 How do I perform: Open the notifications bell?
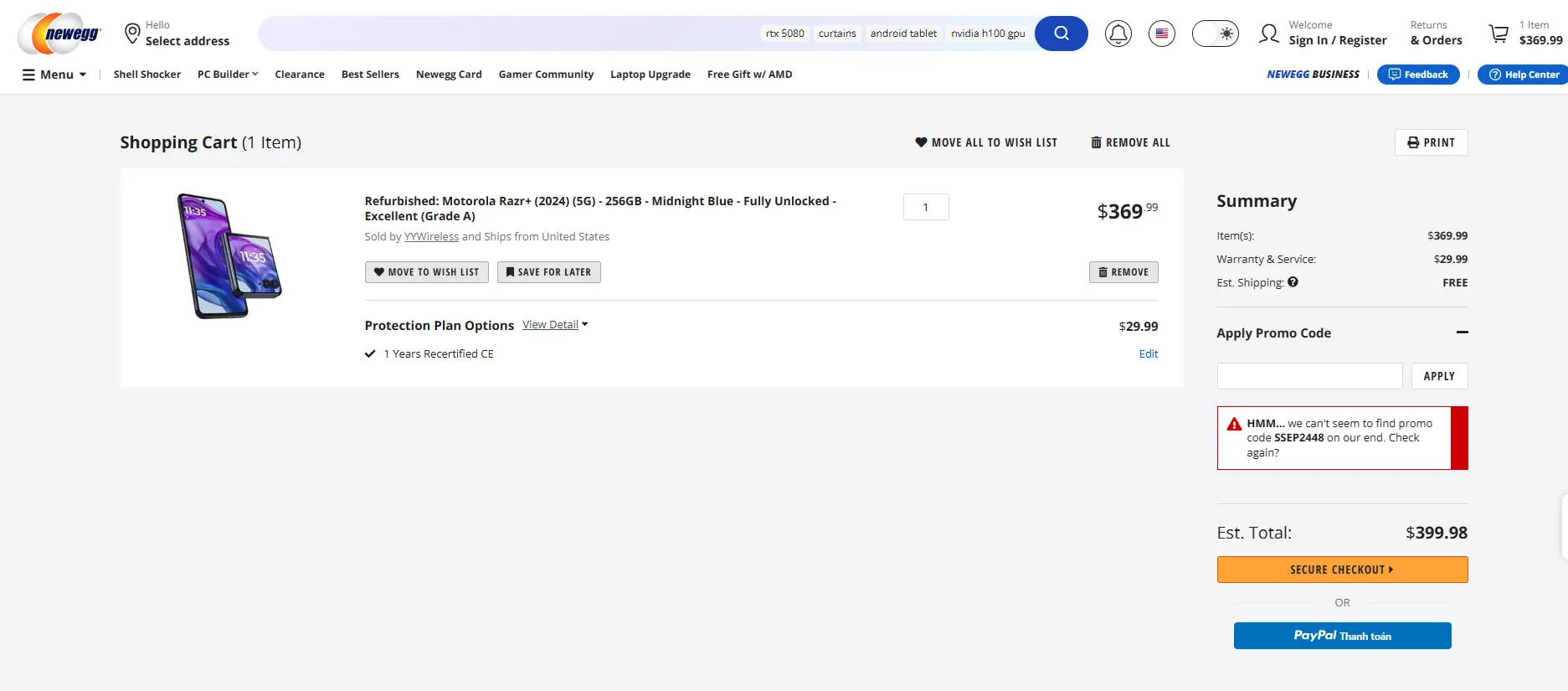[1118, 34]
